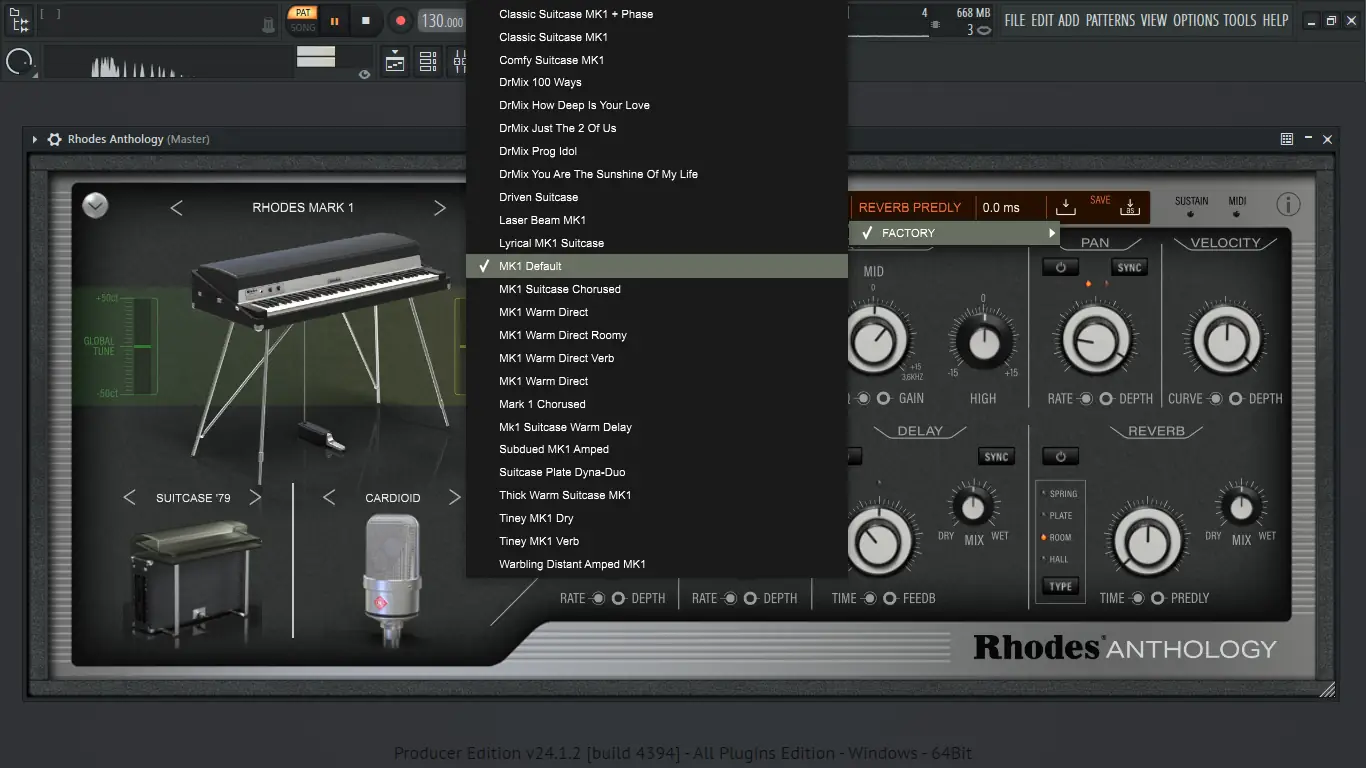The height and width of the screenshot is (768, 1366).
Task: Select next piano model right of Rhodes Mark 1
Action: tap(439, 208)
